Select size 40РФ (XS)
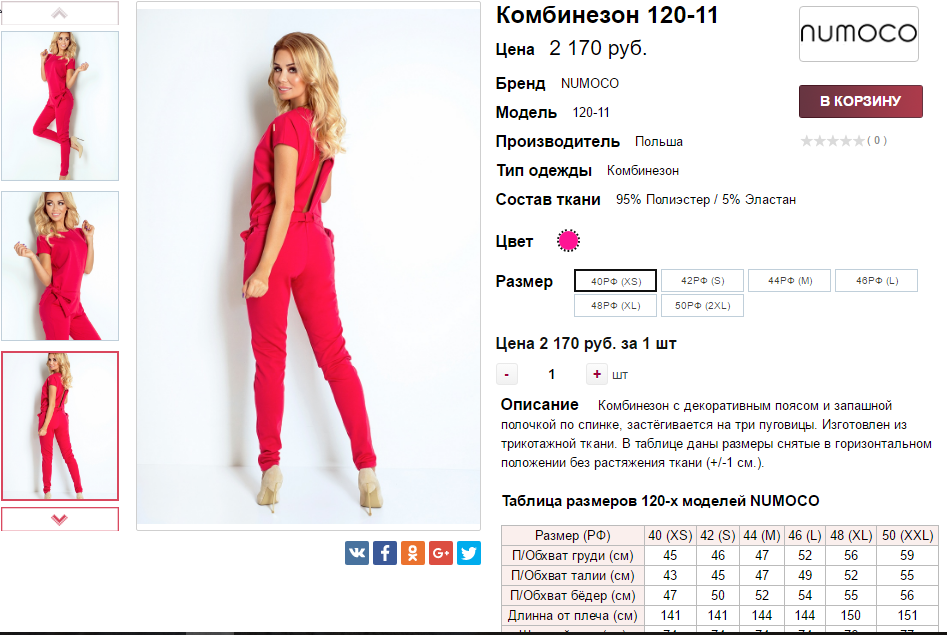Screen dimensions: 947x635 pyautogui.click(x=615, y=281)
